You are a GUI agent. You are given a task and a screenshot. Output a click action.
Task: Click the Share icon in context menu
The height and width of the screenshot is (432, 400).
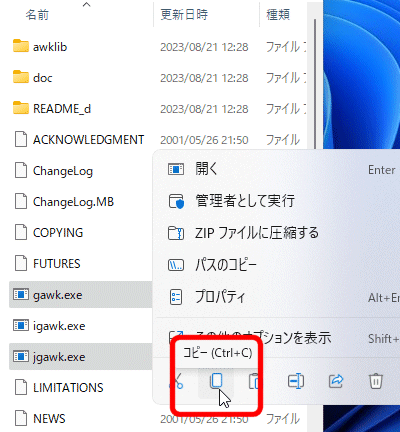point(336,381)
